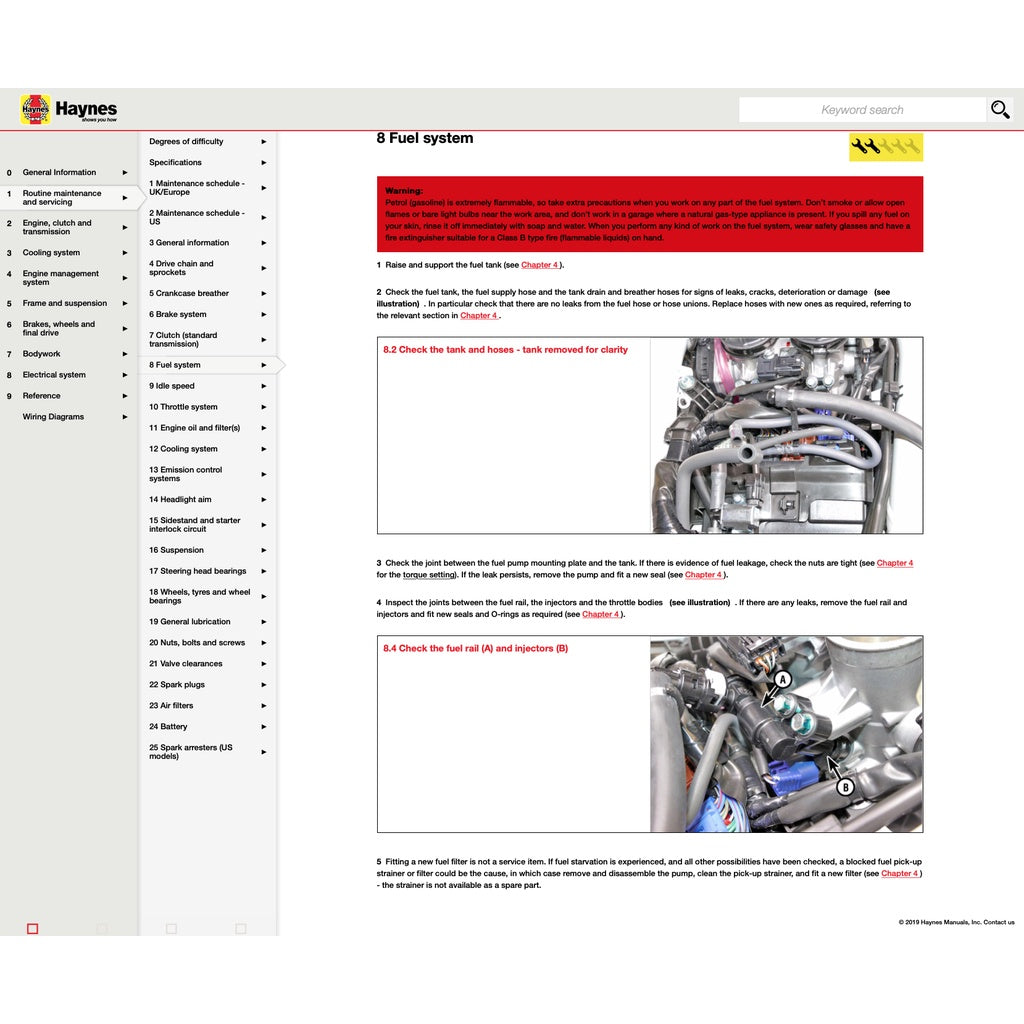Expand the Bodywork chapter
1024x1024 pixels.
coord(125,354)
